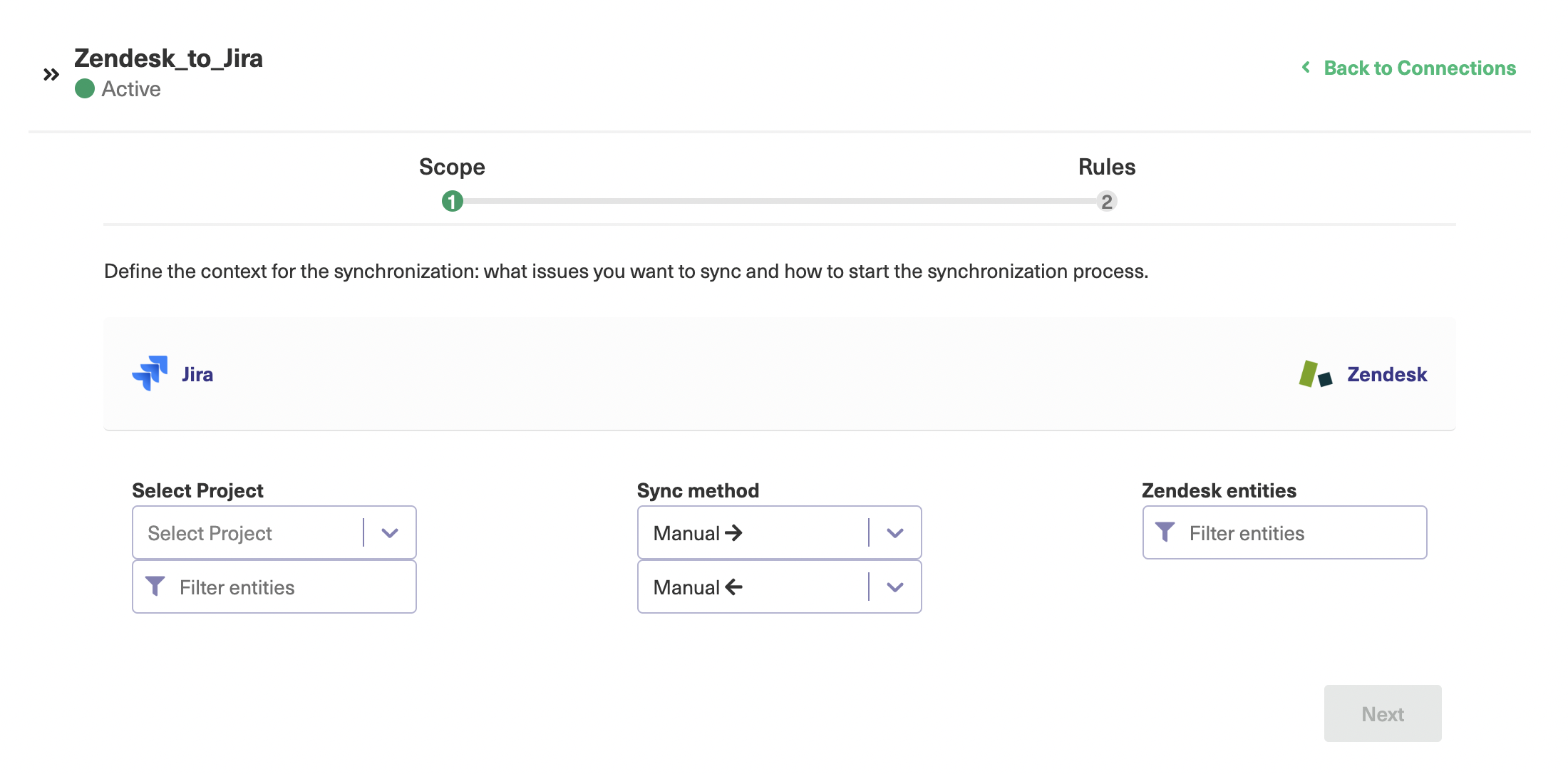Click the progress bar between Scope and Rules

coord(780,202)
